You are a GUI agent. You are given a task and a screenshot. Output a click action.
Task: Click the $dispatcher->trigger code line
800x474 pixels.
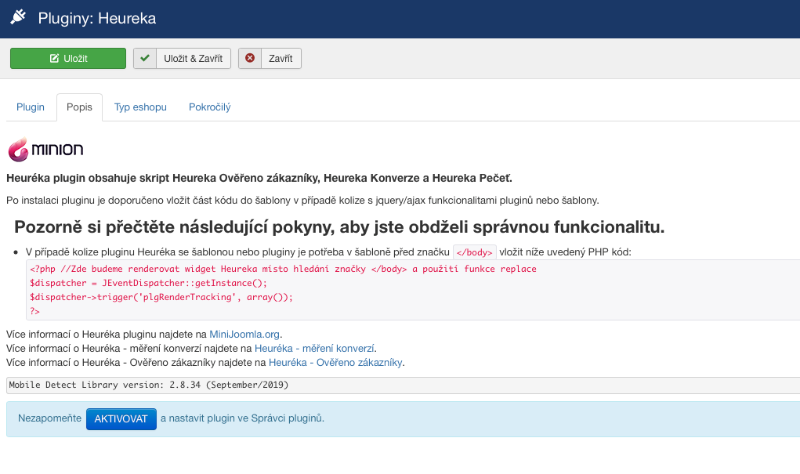coord(162,297)
